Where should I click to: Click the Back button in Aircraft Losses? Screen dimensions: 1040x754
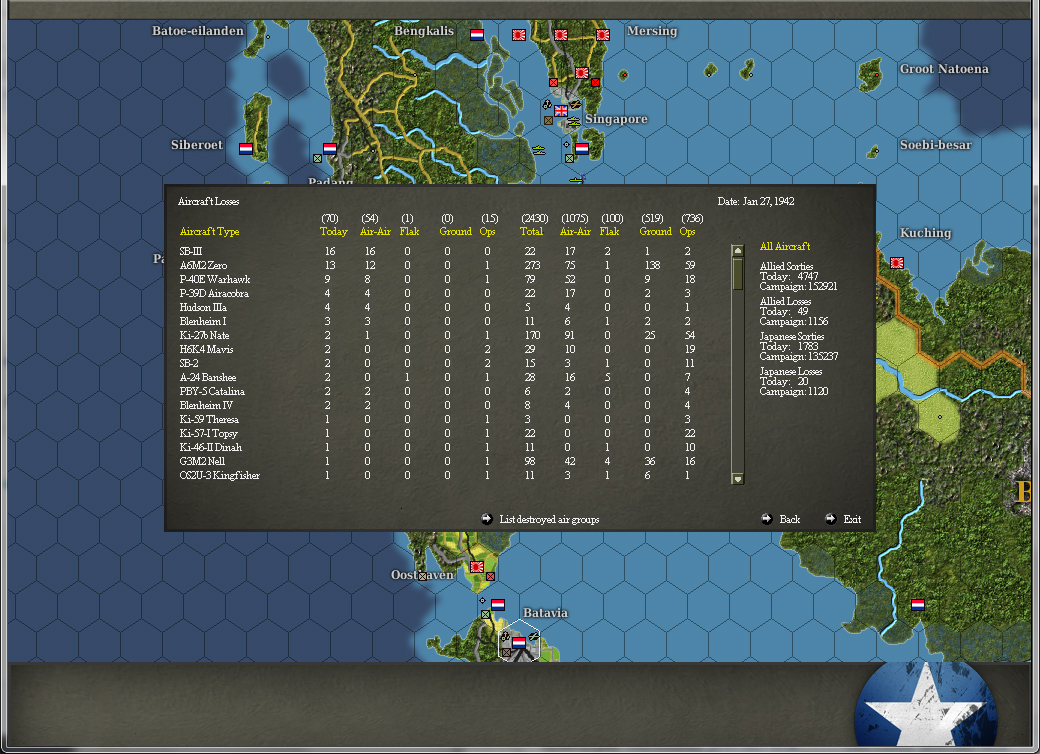pos(790,519)
